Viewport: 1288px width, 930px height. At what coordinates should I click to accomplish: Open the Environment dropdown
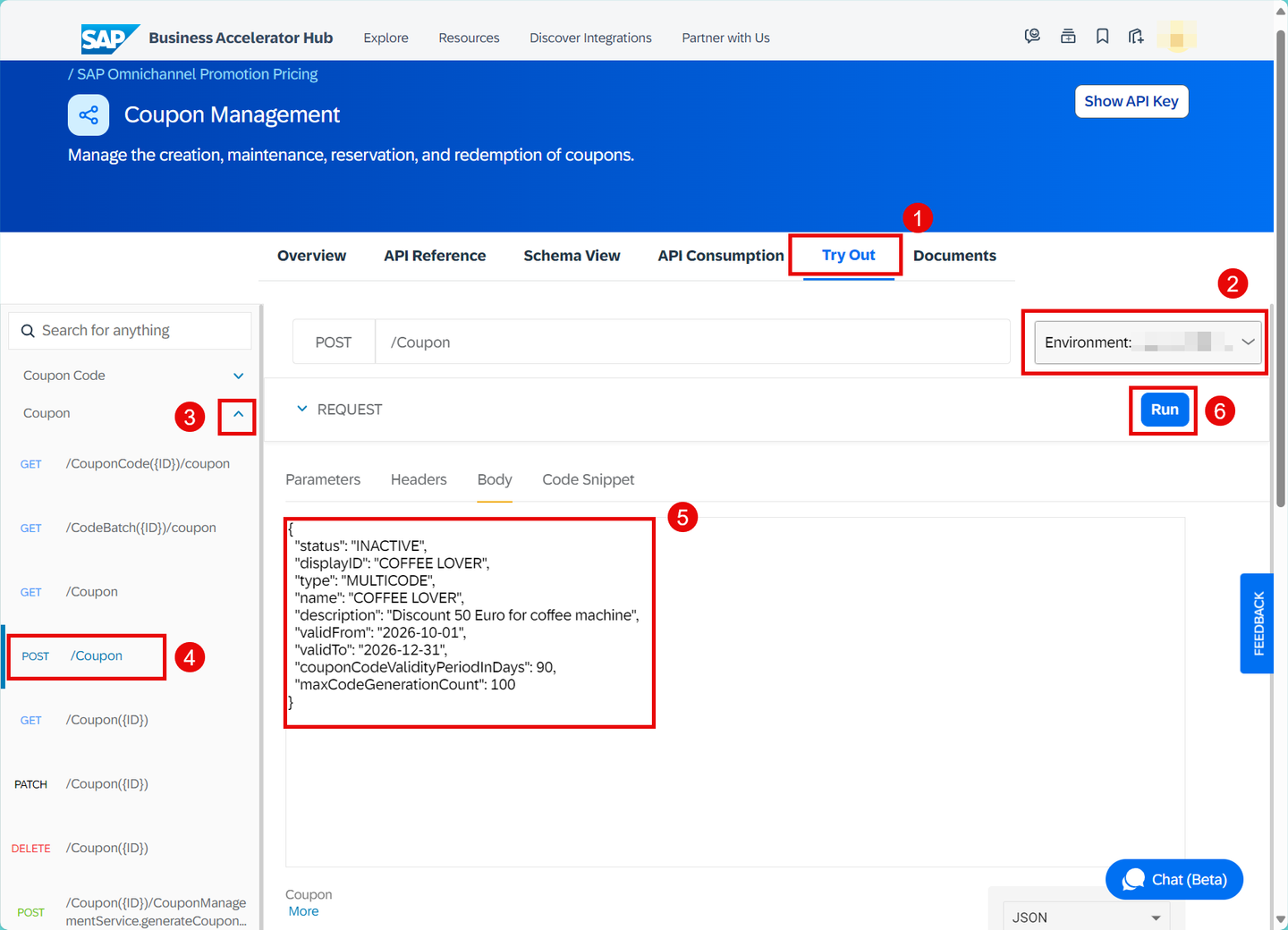pos(1148,342)
